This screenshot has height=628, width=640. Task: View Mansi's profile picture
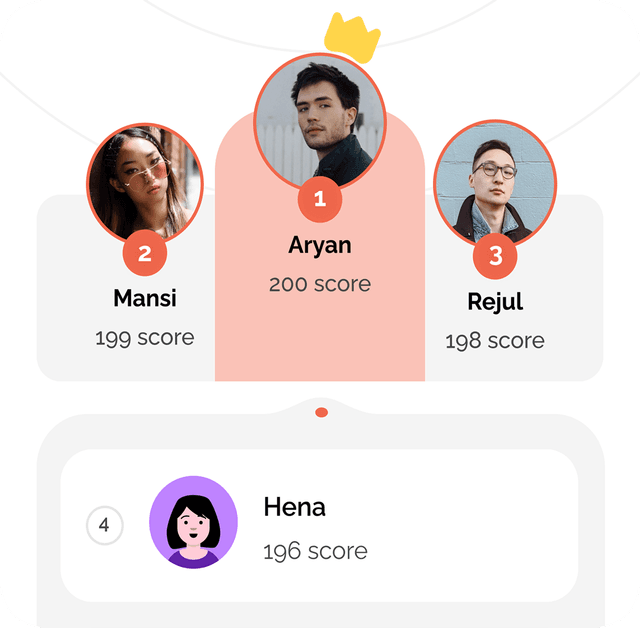[x=145, y=183]
